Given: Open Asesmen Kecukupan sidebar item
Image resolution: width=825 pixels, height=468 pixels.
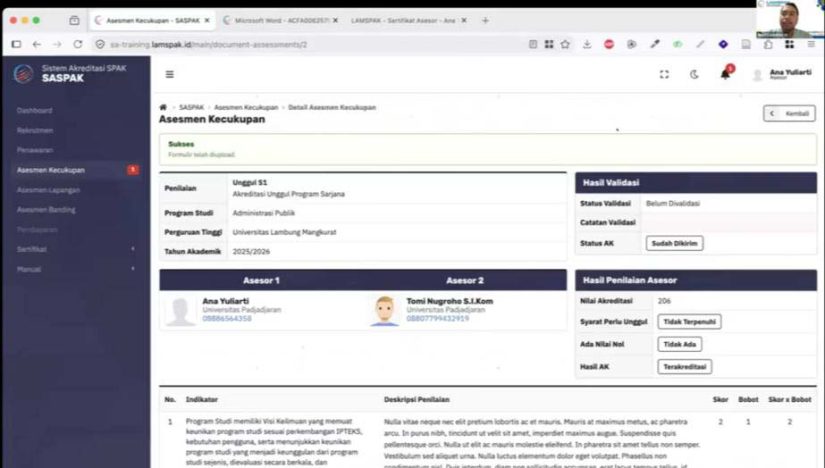Looking at the screenshot, I should [76, 170].
